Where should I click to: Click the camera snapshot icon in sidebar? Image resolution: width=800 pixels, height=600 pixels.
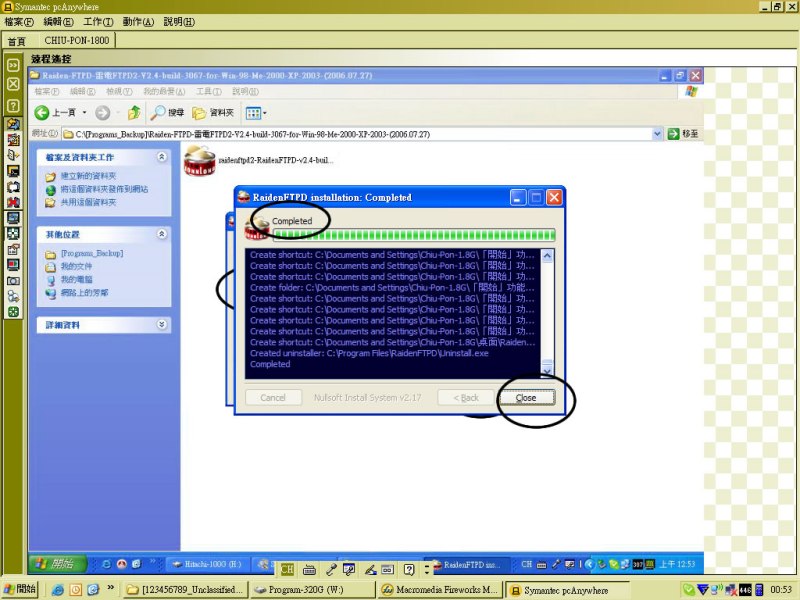tap(13, 281)
